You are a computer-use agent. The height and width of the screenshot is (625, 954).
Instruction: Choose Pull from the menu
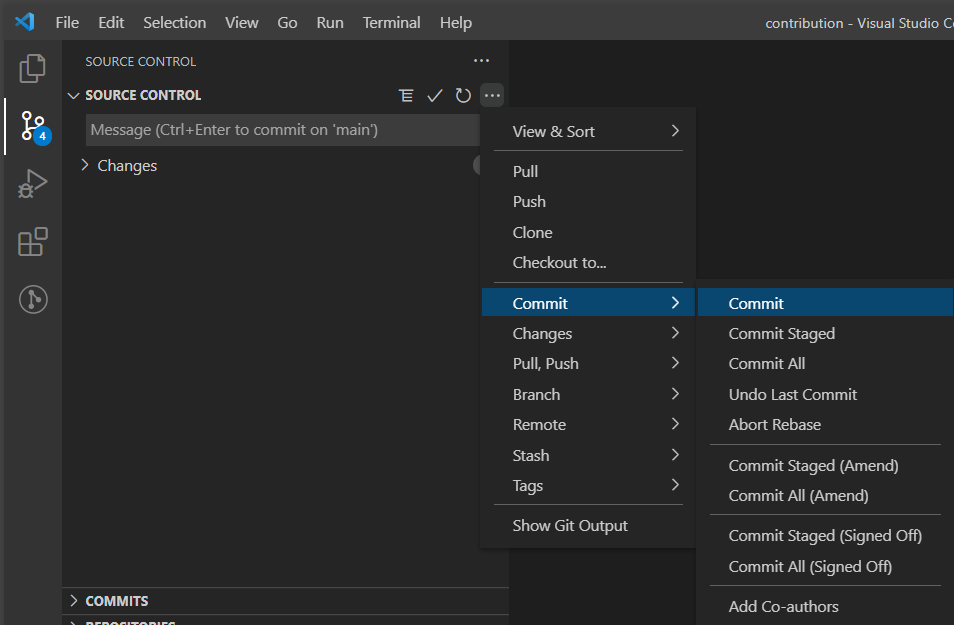pyautogui.click(x=588, y=172)
